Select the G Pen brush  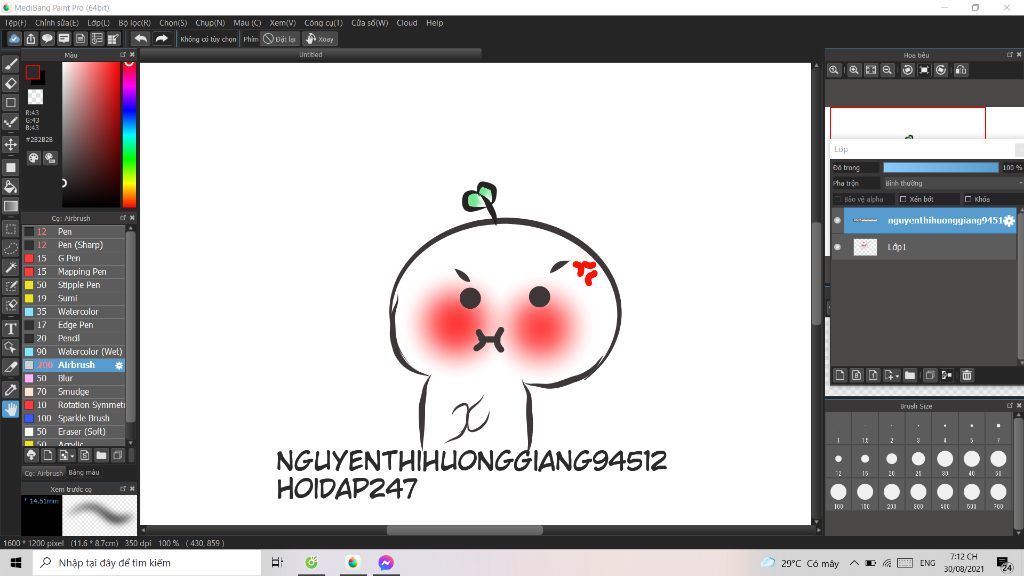tap(74, 258)
